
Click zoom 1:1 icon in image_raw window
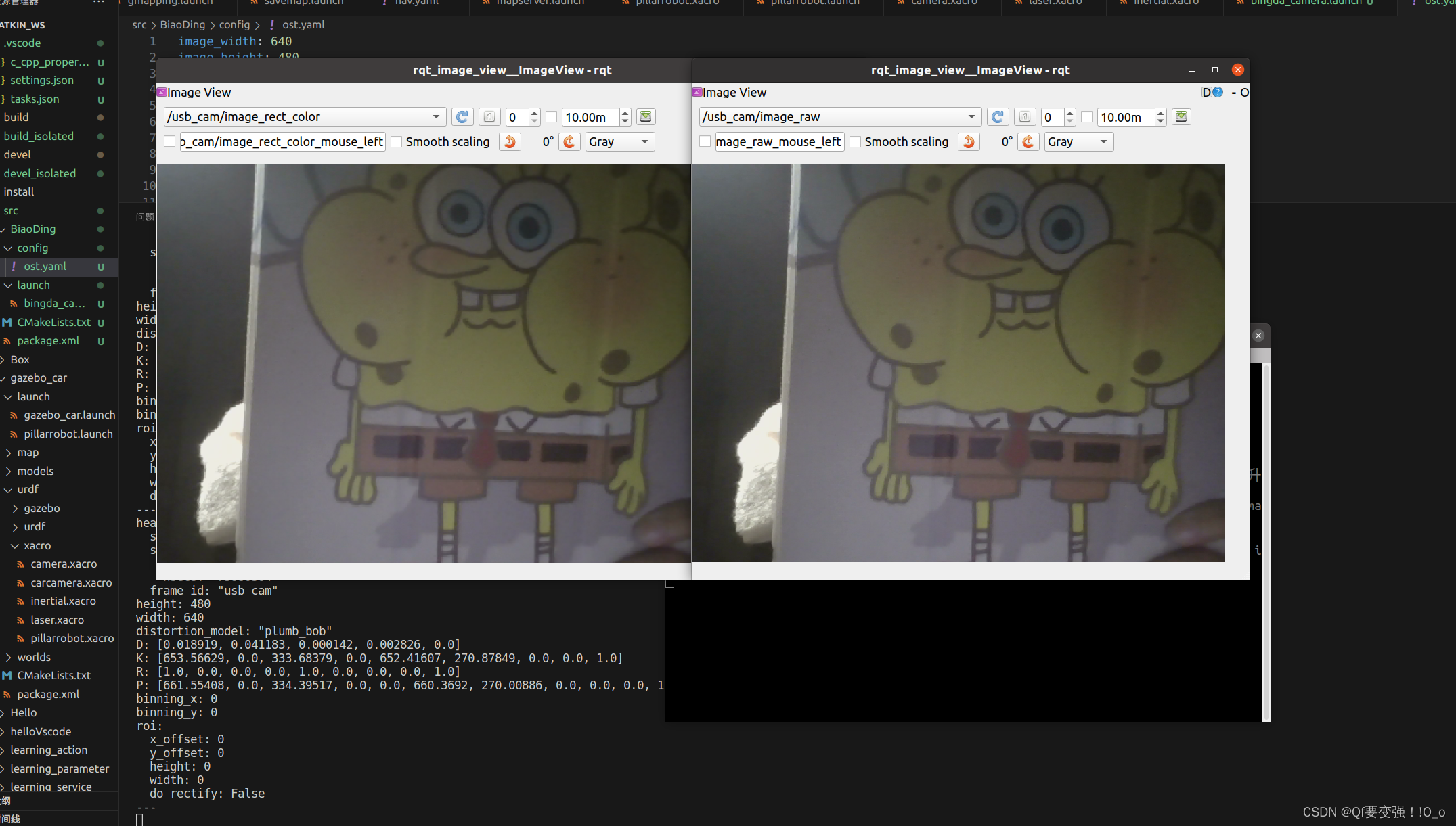[x=1025, y=117]
